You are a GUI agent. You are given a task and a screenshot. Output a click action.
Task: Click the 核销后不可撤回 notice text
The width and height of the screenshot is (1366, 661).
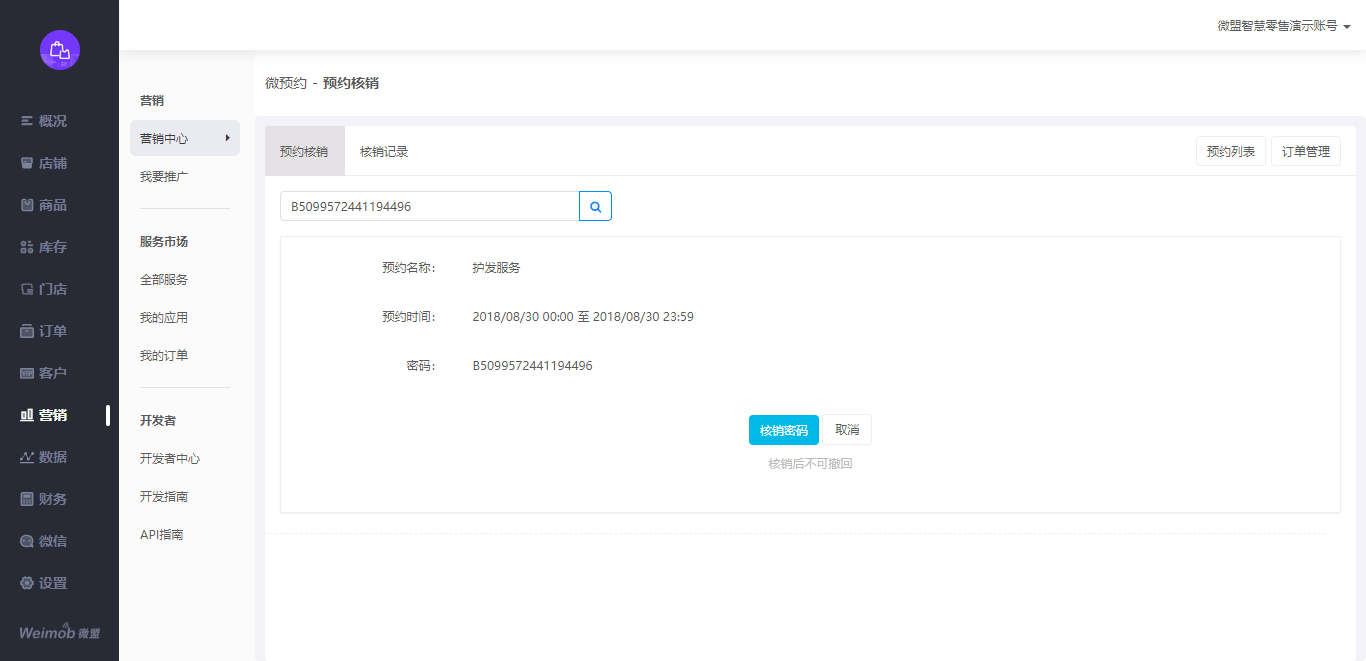(x=810, y=464)
